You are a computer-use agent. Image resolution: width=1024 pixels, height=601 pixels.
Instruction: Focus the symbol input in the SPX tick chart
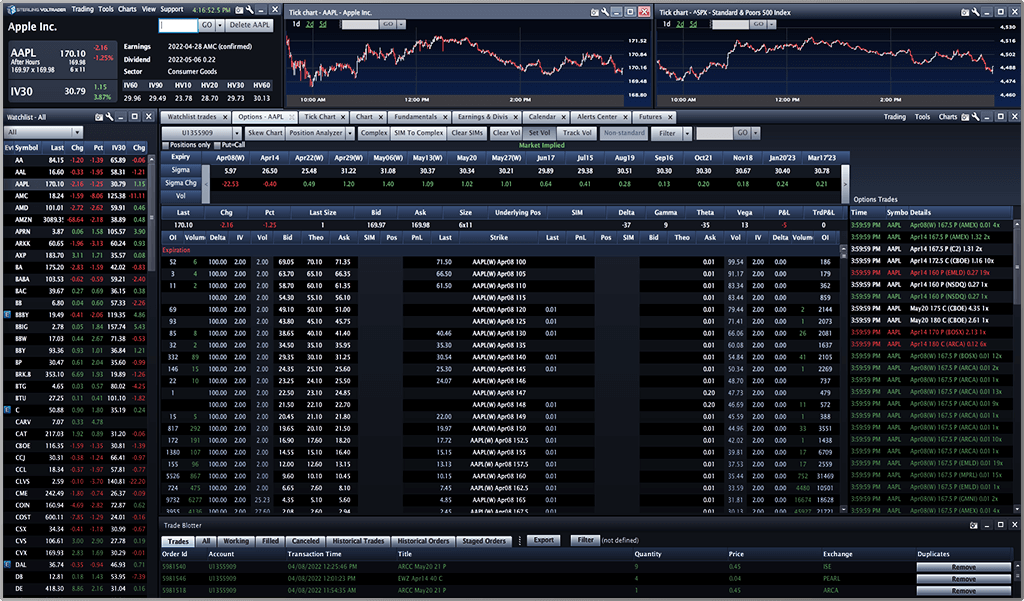(730, 24)
